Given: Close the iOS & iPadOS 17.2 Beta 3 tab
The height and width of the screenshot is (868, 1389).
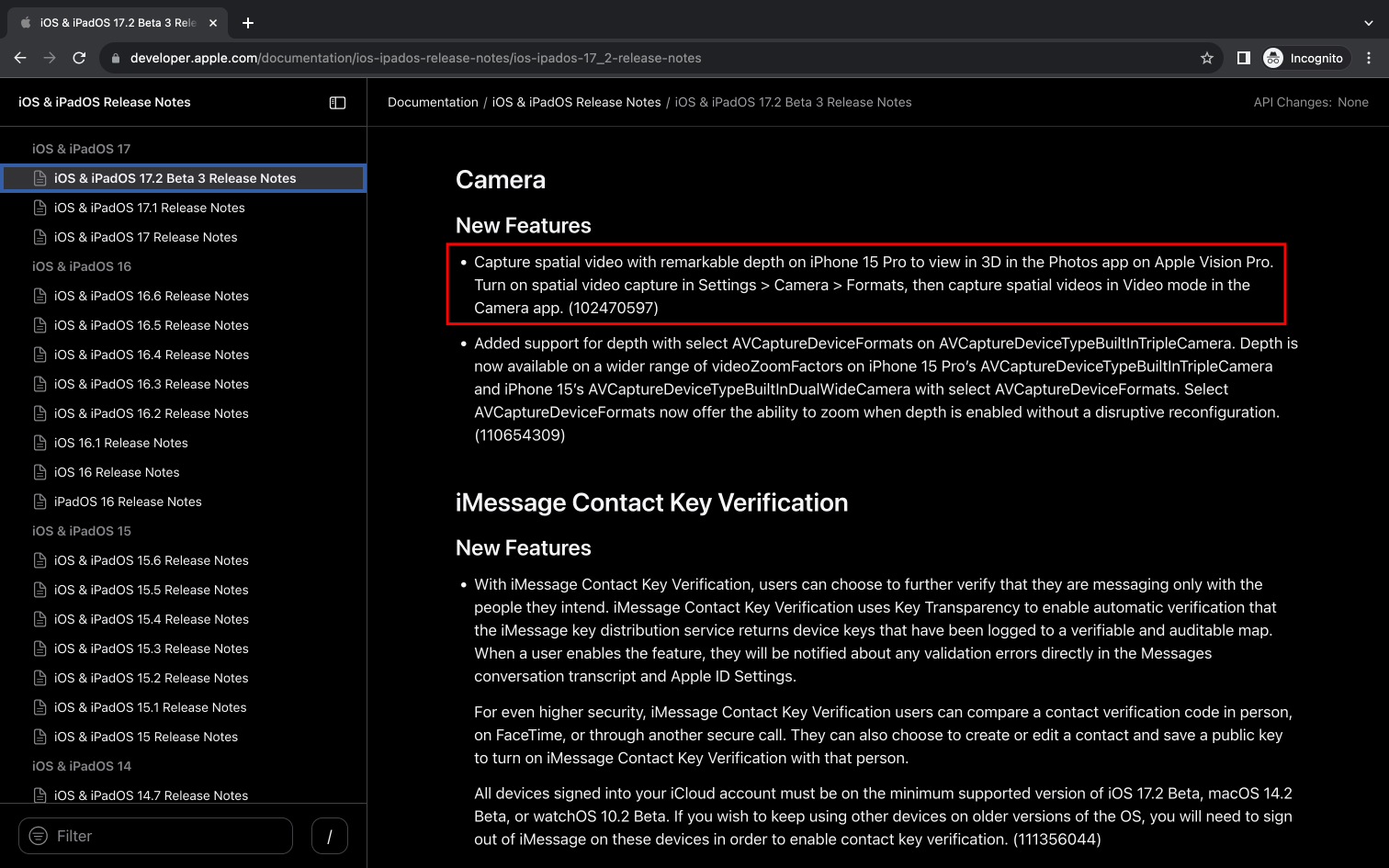Looking at the screenshot, I should 213,23.
